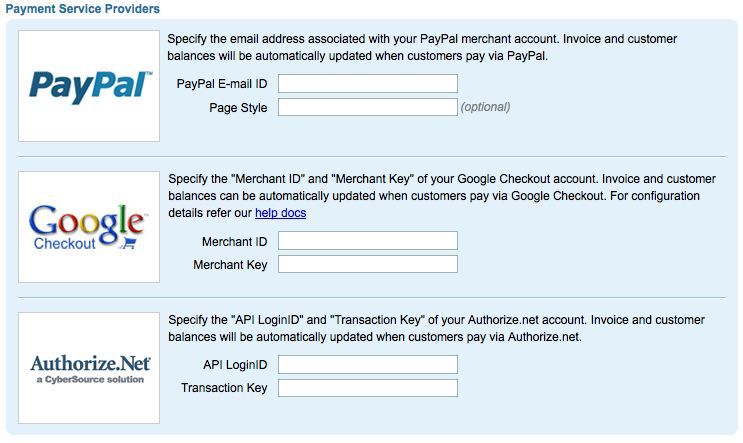Click the PayPal logo image
This screenshot has width=743, height=443.
click(x=89, y=86)
